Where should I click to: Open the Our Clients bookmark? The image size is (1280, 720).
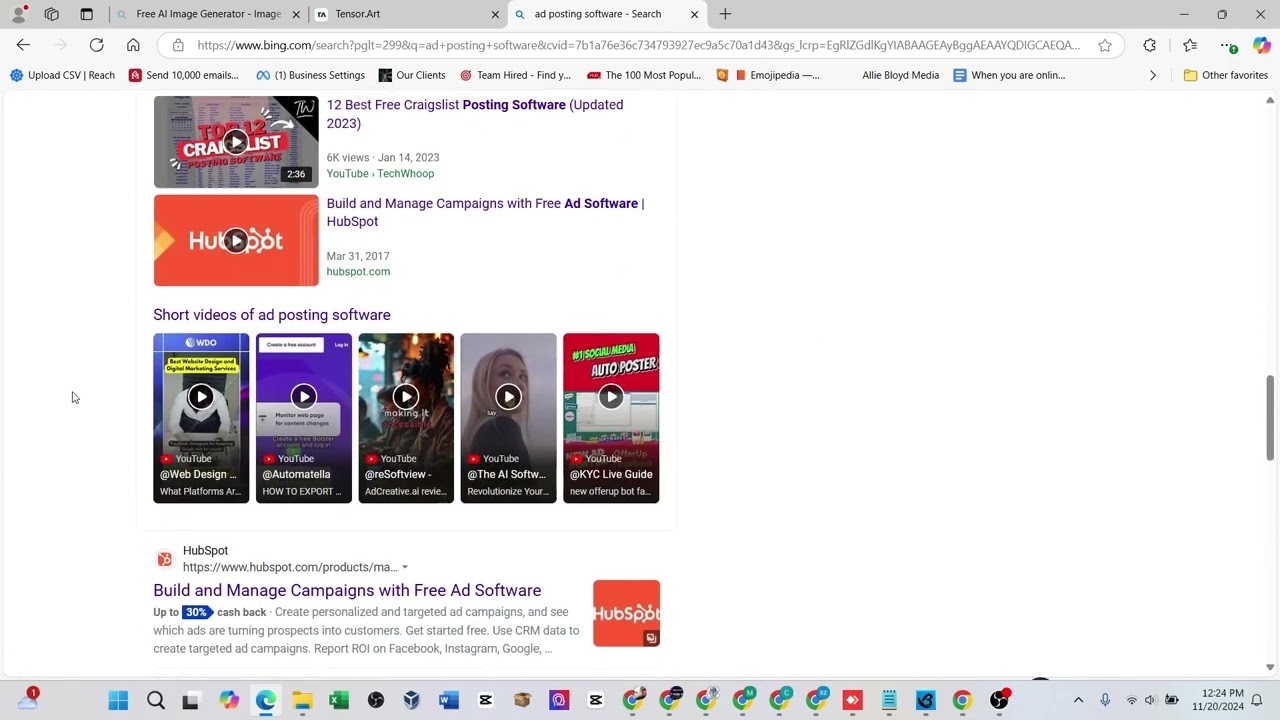click(x=412, y=75)
